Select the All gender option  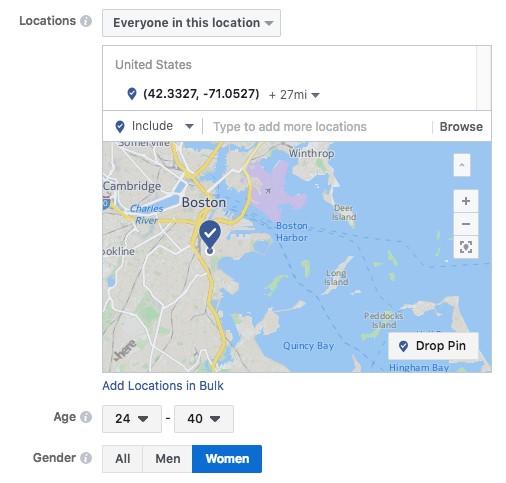[122, 459]
